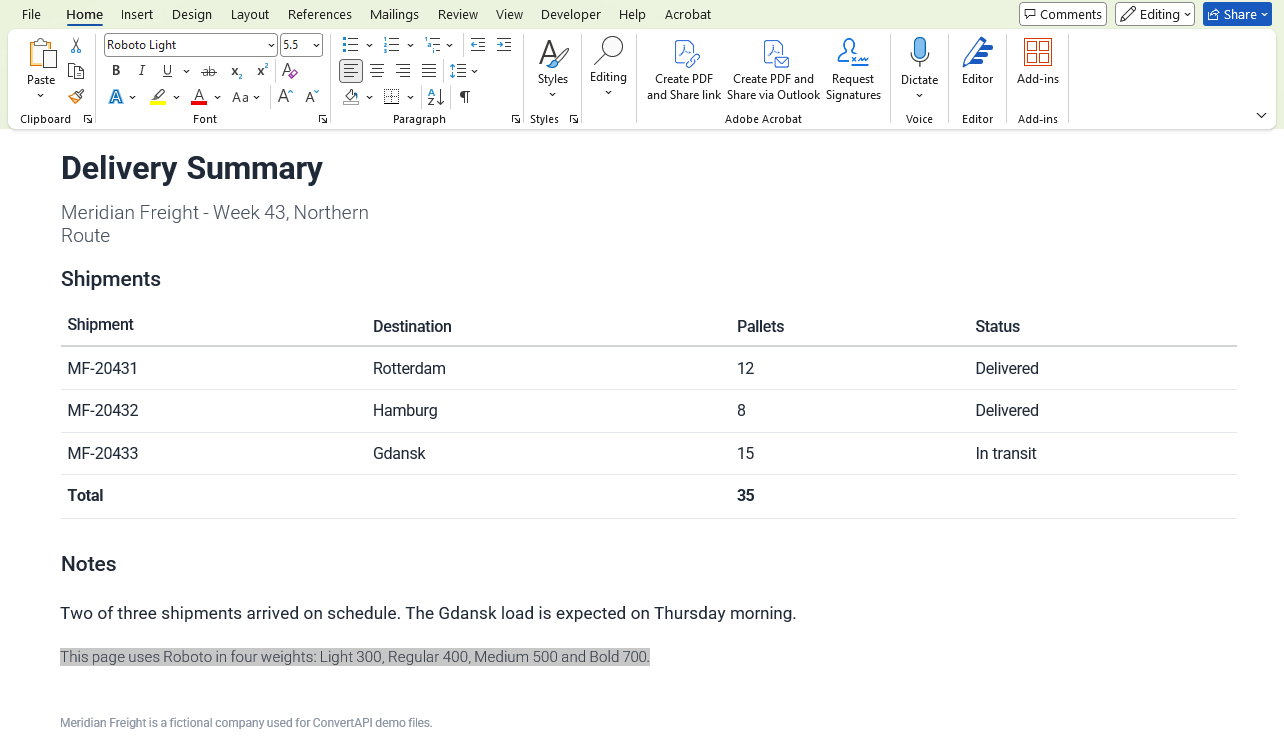Screen dimensions: 1284x740
Task: Click the Share button
Action: pyautogui.click(x=1238, y=14)
